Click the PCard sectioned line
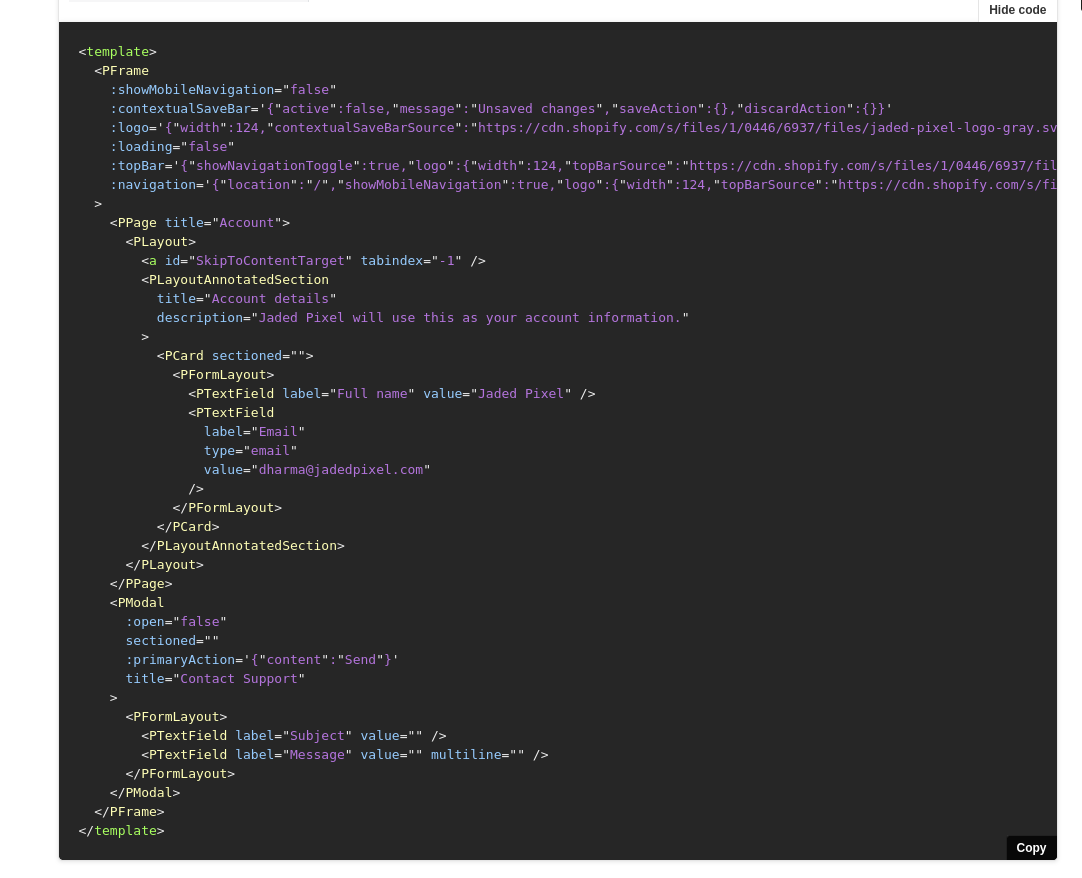 tap(235, 355)
